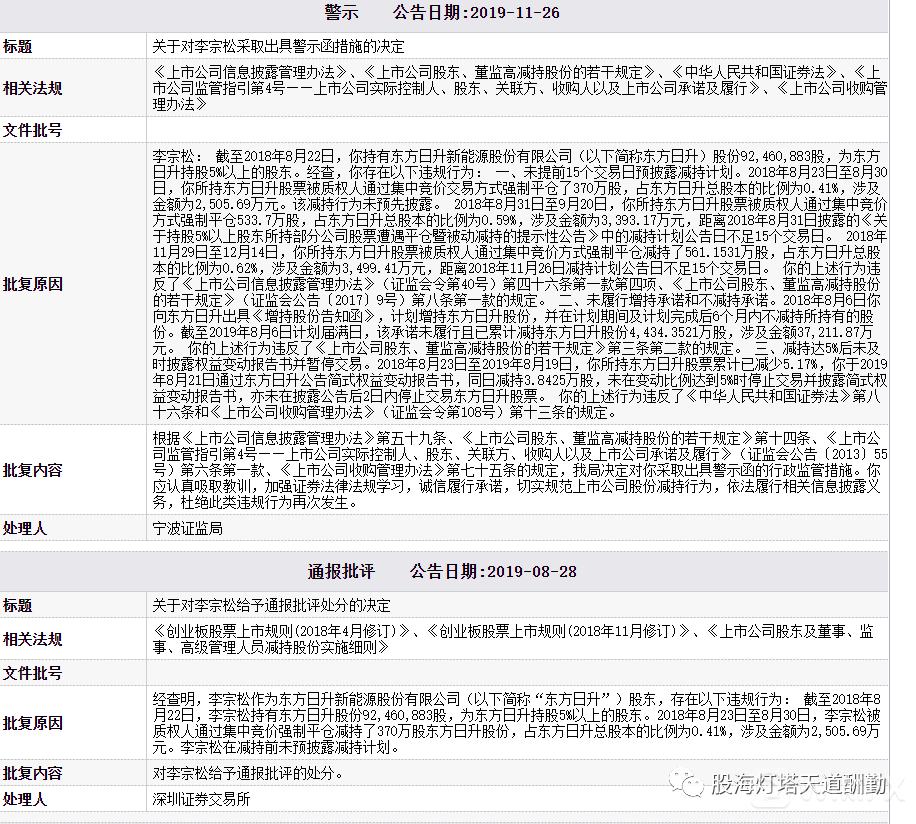Click 宁波证监局 handler name
Screen dimensions: 916x824
click(x=188, y=528)
